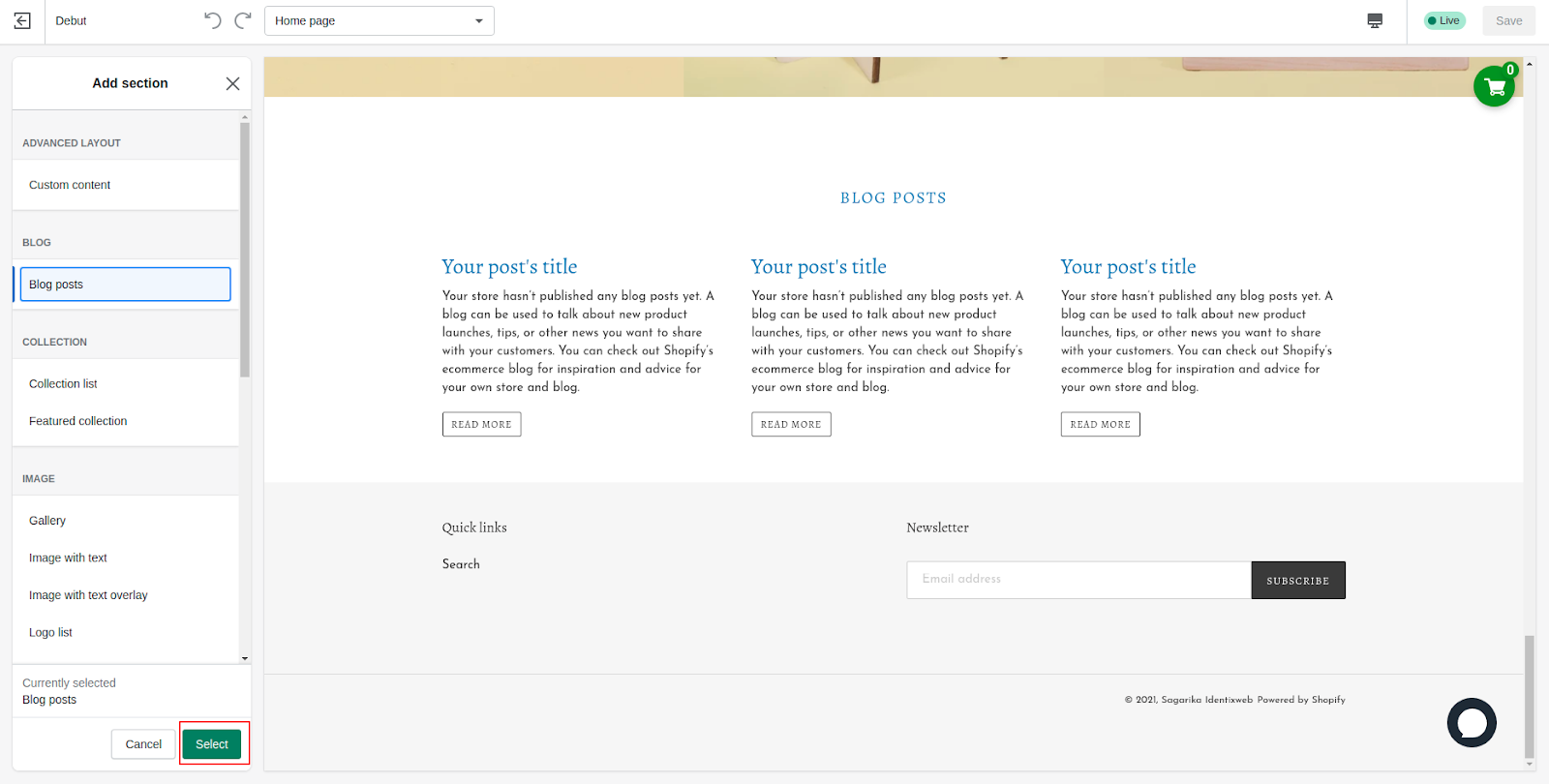Image resolution: width=1549 pixels, height=784 pixels.
Task: Click the Save button
Action: tap(1508, 20)
